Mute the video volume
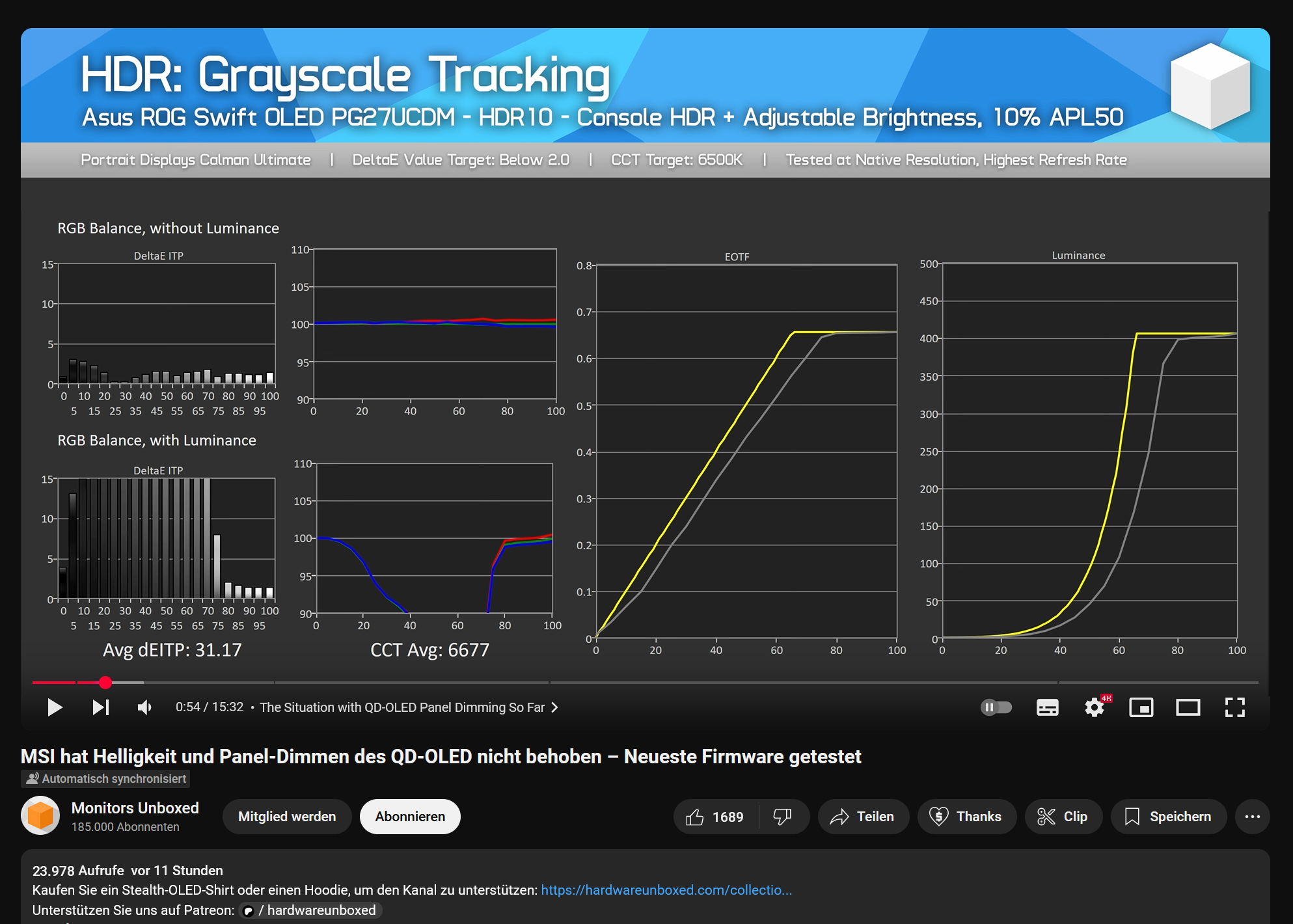This screenshot has height=924, width=1293. (x=144, y=707)
